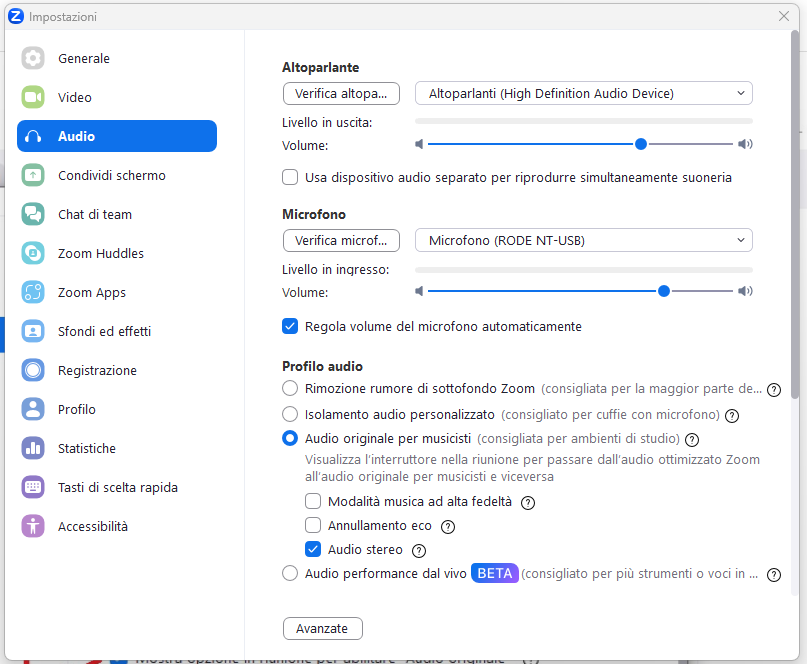Click the Verifica altoparlante button
The image size is (807, 664).
tap(341, 94)
